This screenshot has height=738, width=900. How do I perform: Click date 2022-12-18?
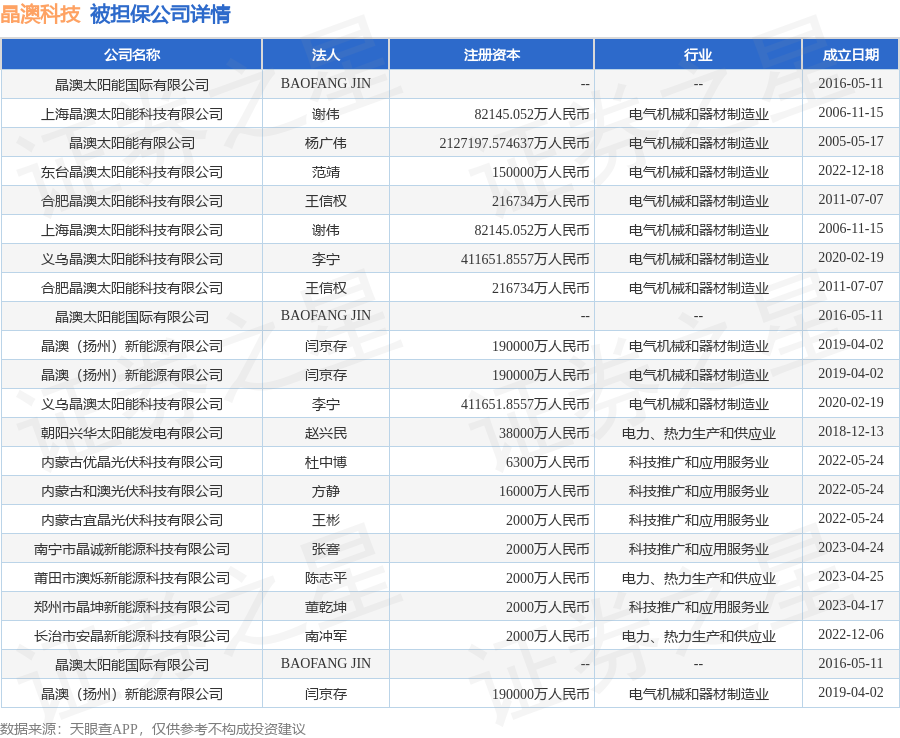(851, 170)
